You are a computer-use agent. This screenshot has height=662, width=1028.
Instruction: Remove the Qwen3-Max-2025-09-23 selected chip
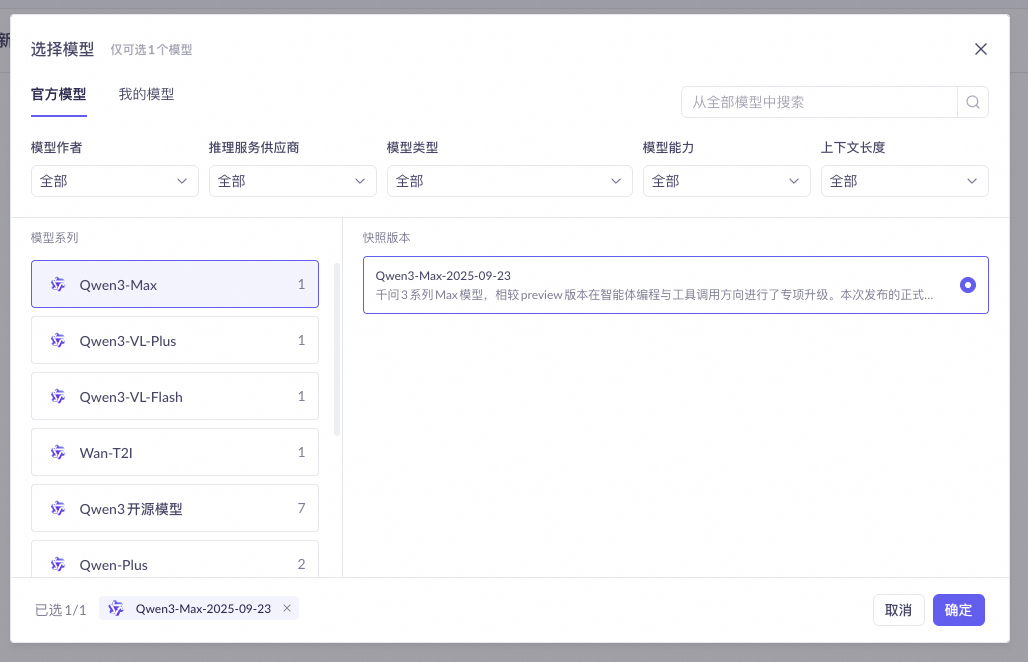pyautogui.click(x=287, y=608)
